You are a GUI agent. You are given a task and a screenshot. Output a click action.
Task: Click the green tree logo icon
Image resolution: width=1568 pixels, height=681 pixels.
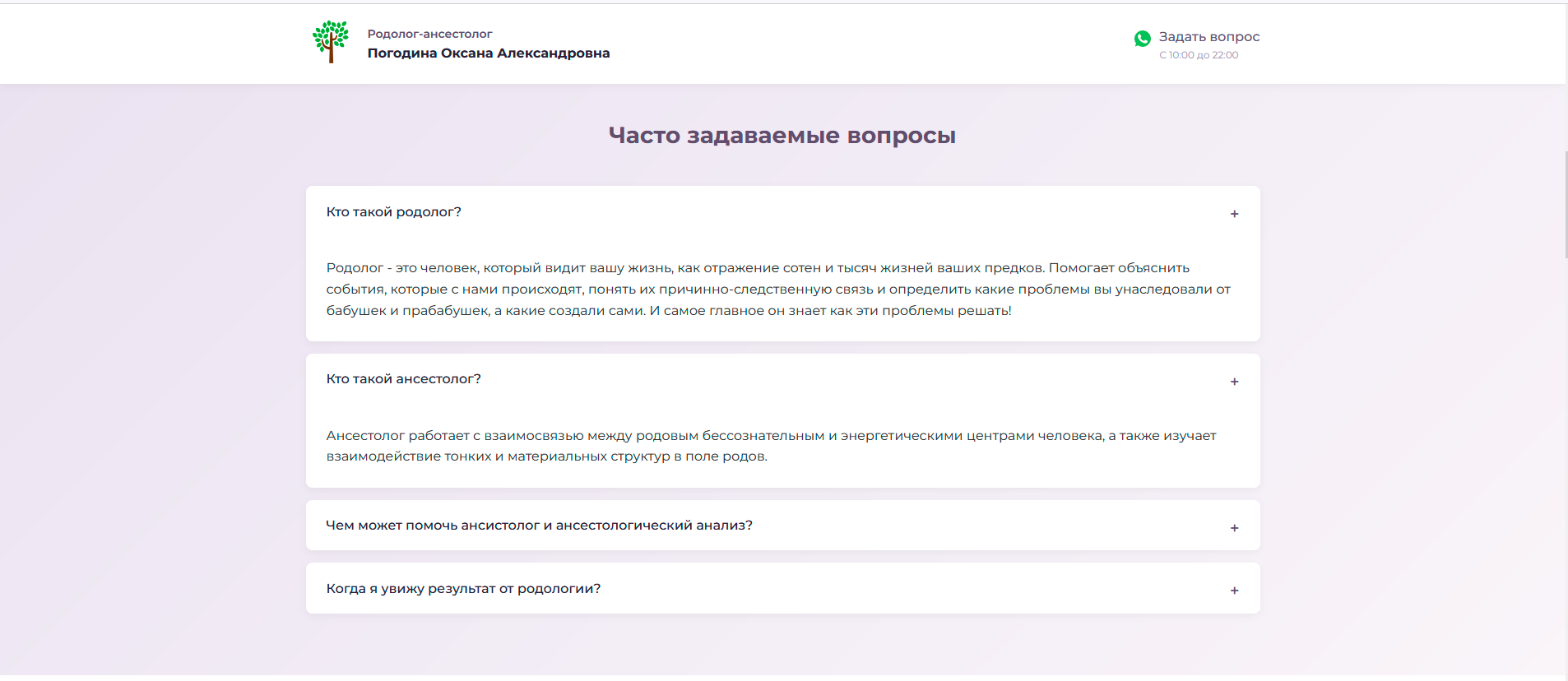point(331,42)
